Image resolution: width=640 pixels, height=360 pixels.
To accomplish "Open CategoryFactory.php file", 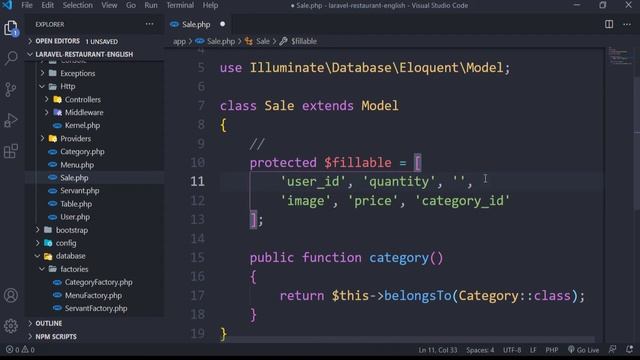I will click(98, 282).
